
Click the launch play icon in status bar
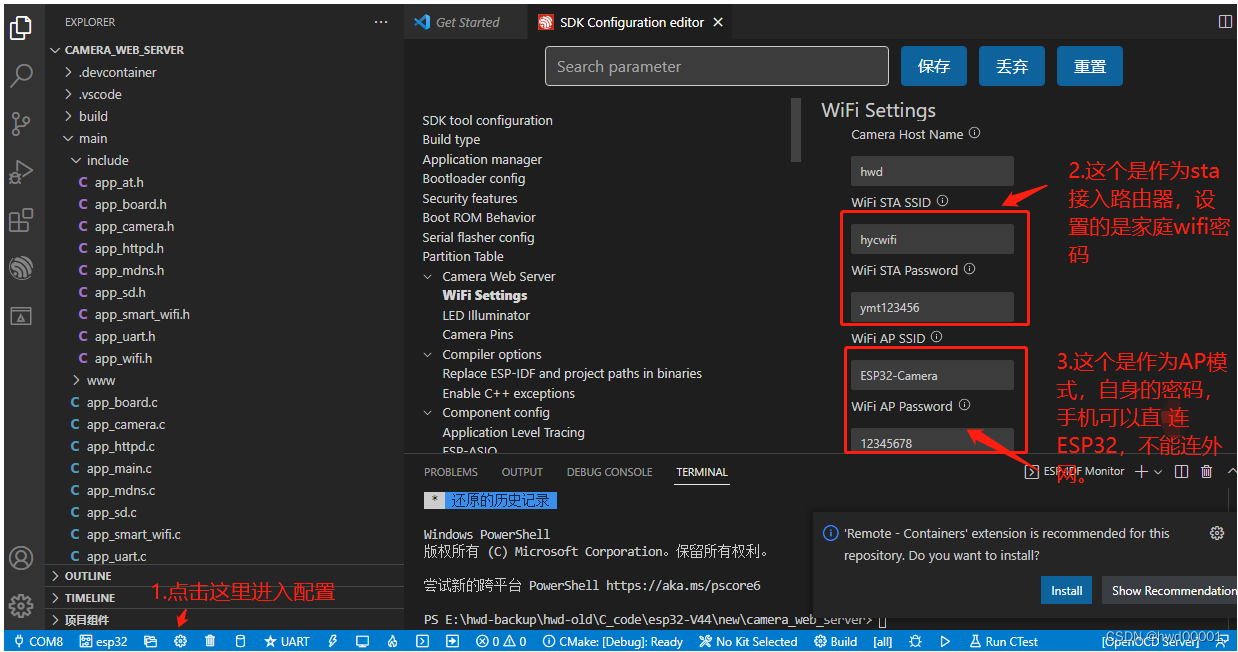pyautogui.click(x=946, y=642)
